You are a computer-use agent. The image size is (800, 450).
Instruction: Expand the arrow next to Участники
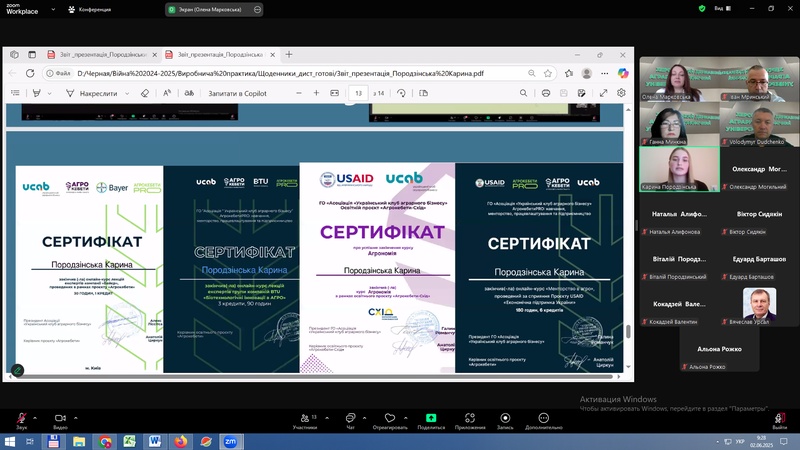pos(327,418)
